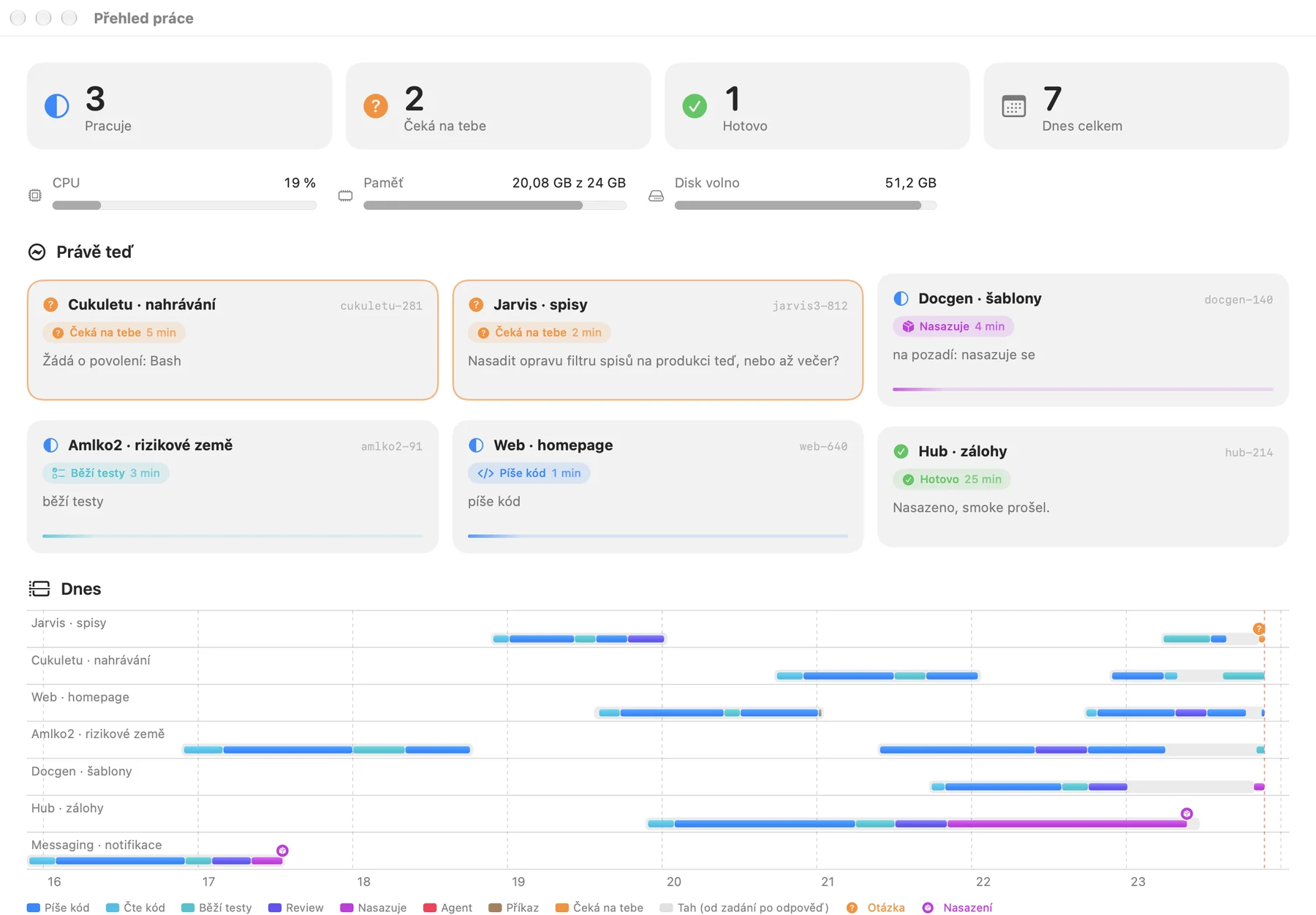
Task: Click the Právě teď activity icon
Action: tap(37, 252)
